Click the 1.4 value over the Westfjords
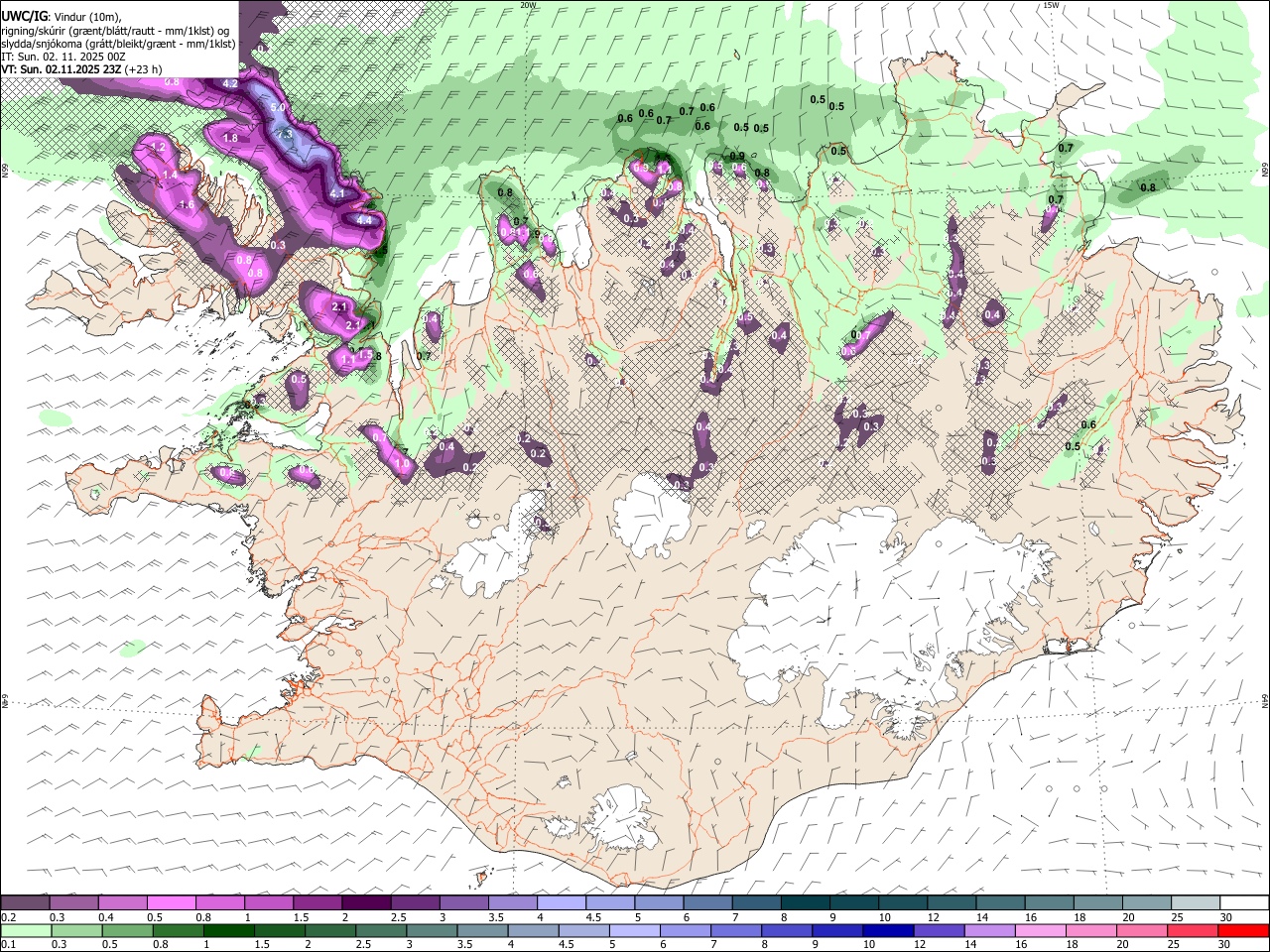Image resolution: width=1270 pixels, height=952 pixels. [x=170, y=176]
